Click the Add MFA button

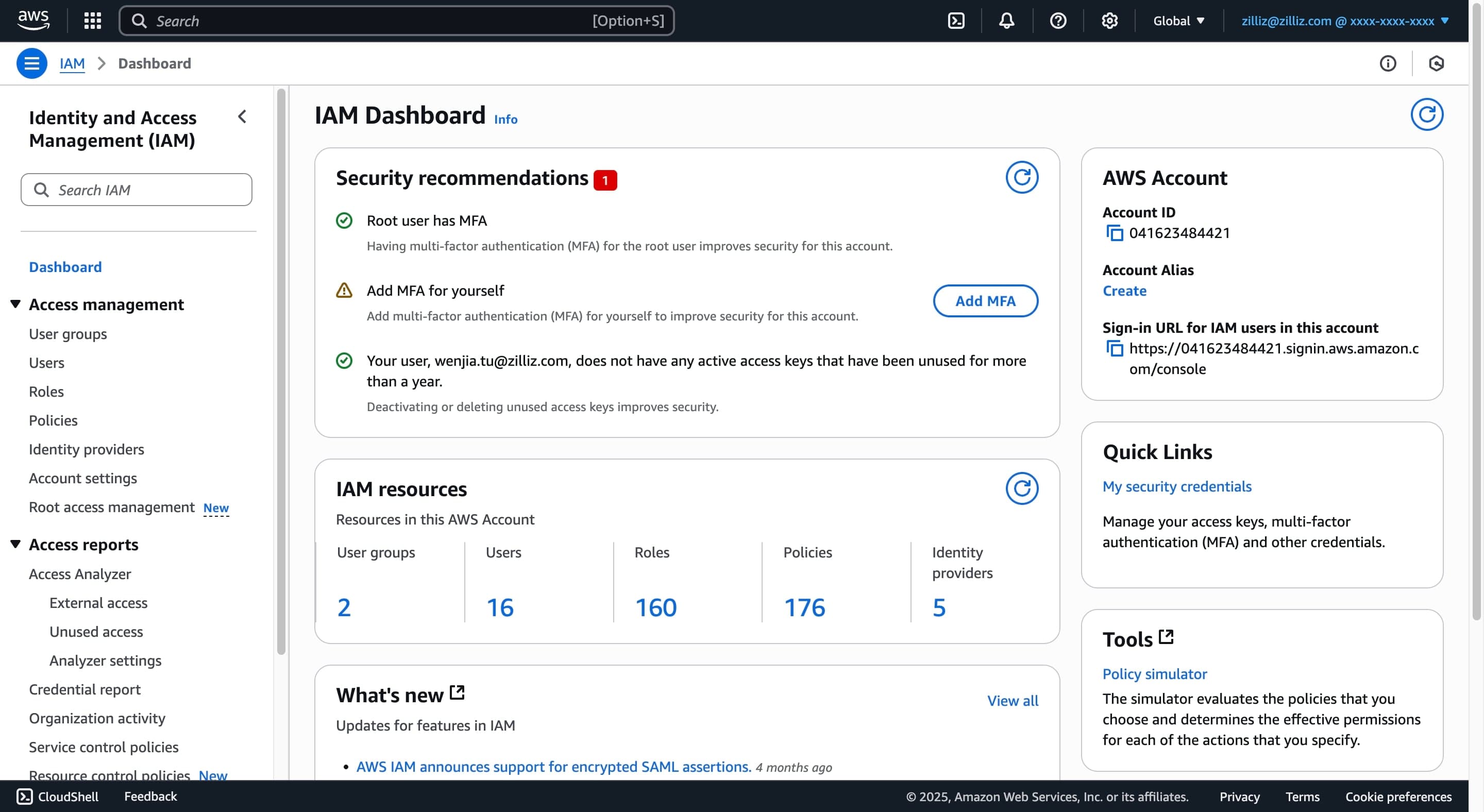[986, 300]
